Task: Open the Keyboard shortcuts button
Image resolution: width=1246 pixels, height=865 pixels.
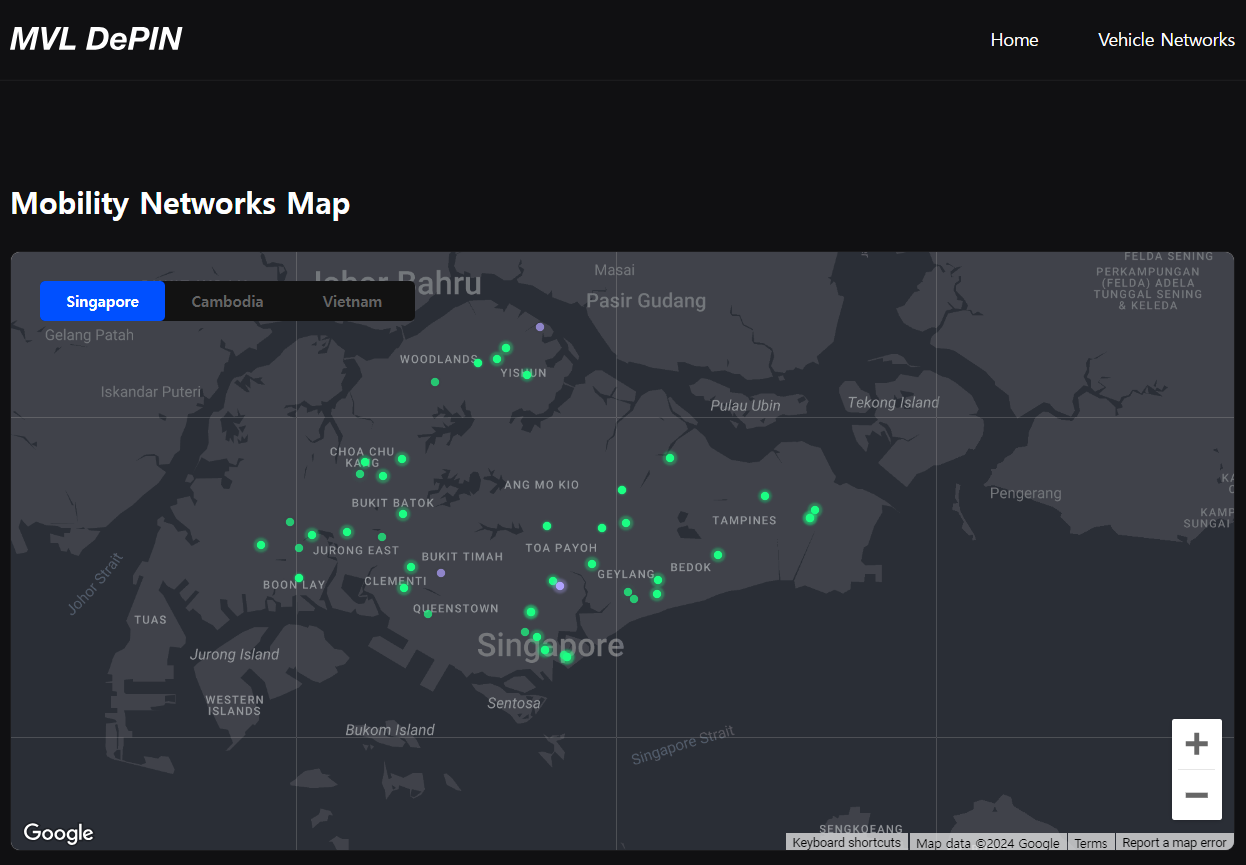Action: [846, 842]
